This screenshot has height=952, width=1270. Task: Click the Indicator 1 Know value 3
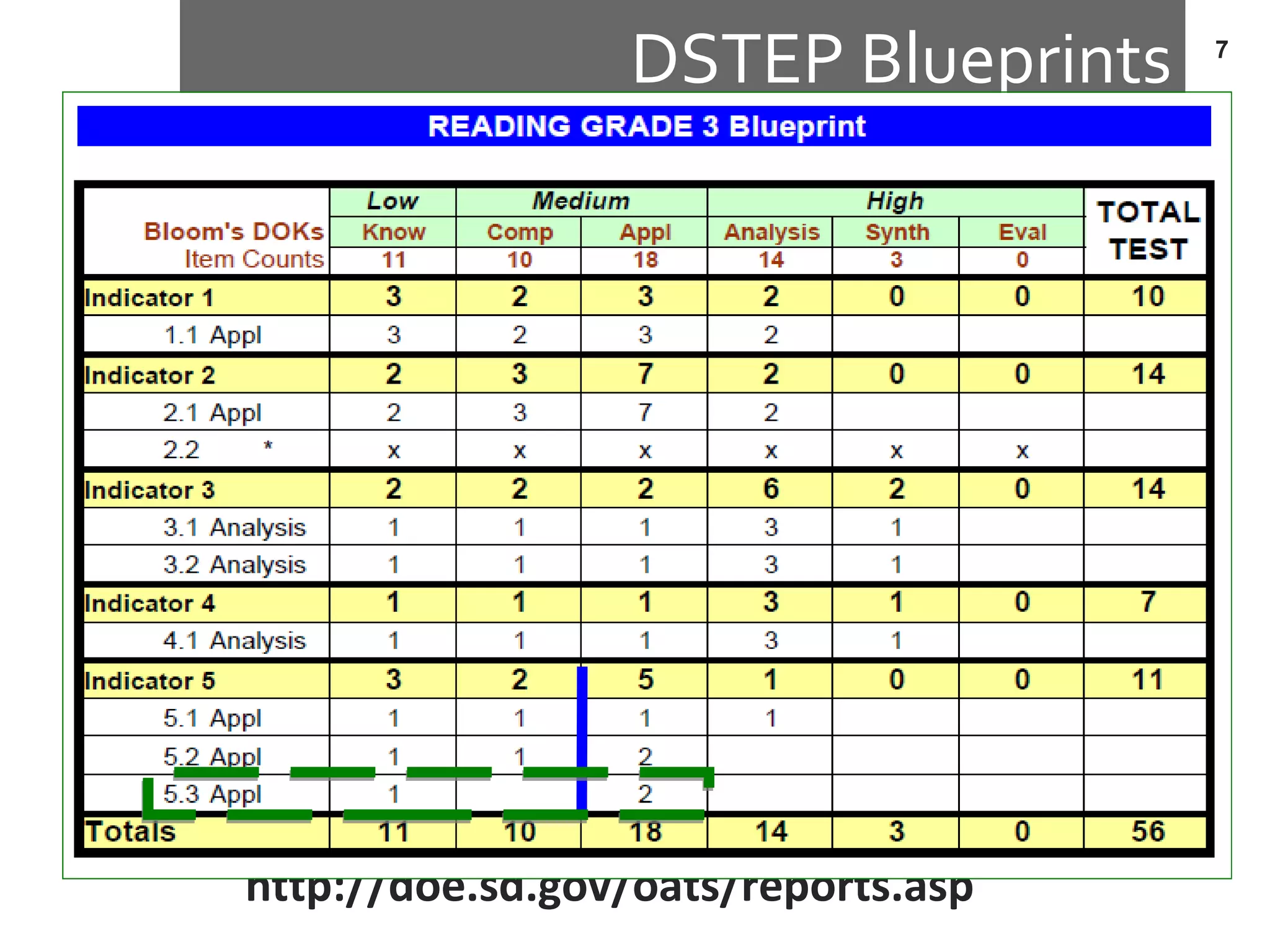[394, 296]
